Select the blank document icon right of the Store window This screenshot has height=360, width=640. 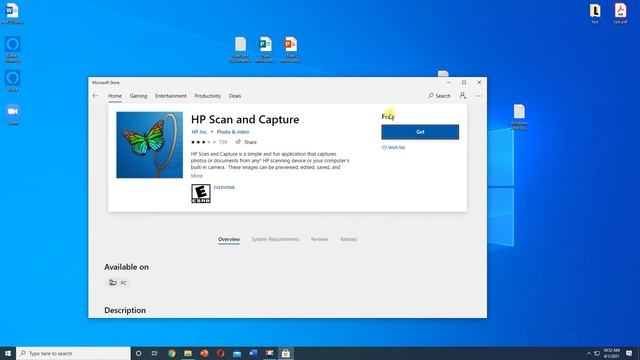click(x=519, y=117)
